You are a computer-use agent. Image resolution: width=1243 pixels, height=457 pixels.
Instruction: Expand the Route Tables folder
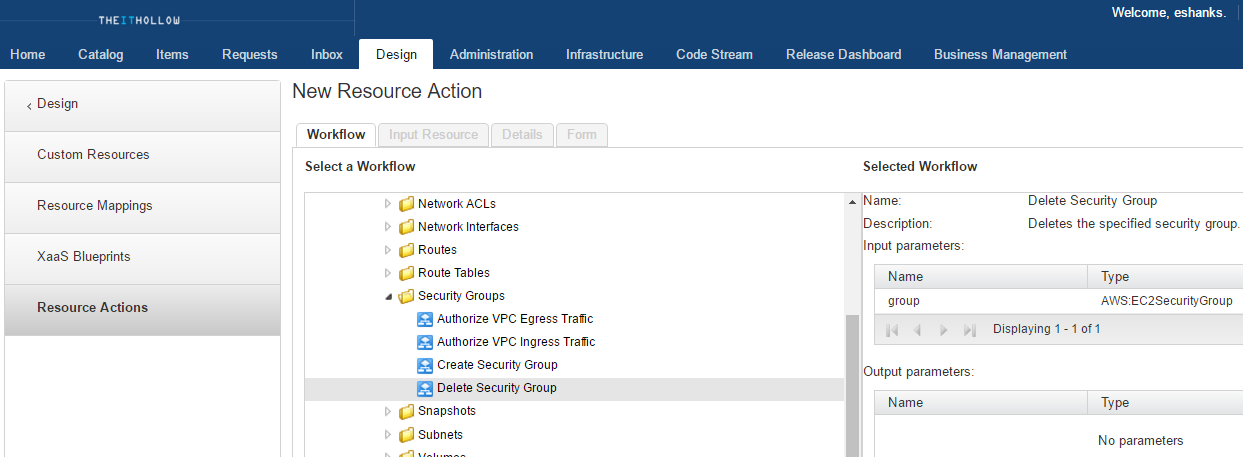[x=389, y=273]
